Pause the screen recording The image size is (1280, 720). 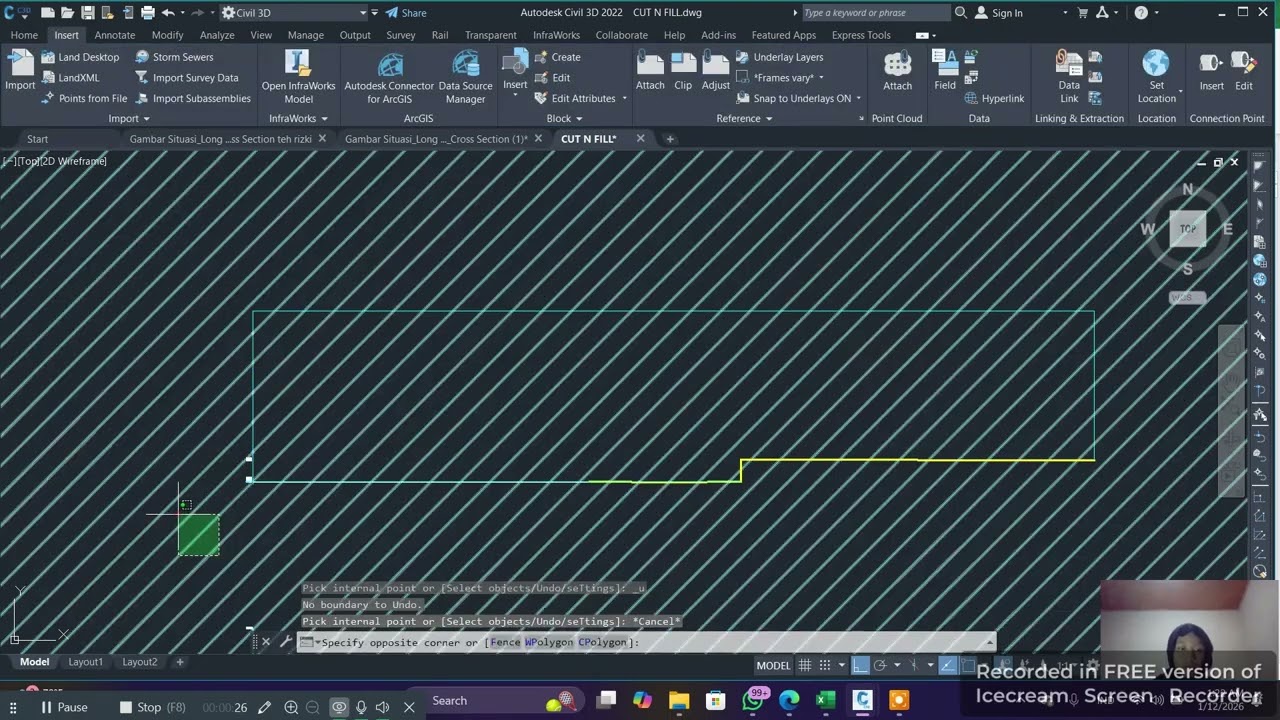63,707
